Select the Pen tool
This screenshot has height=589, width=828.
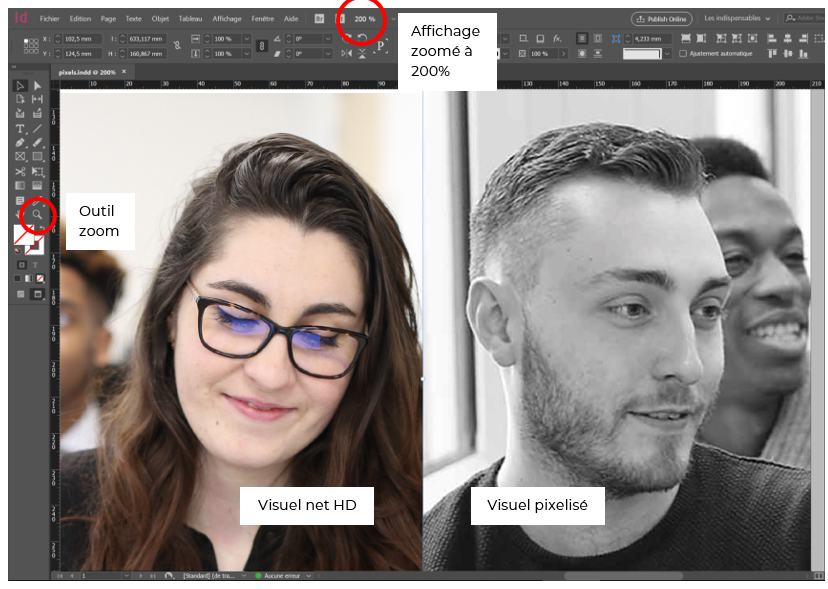click(20, 143)
